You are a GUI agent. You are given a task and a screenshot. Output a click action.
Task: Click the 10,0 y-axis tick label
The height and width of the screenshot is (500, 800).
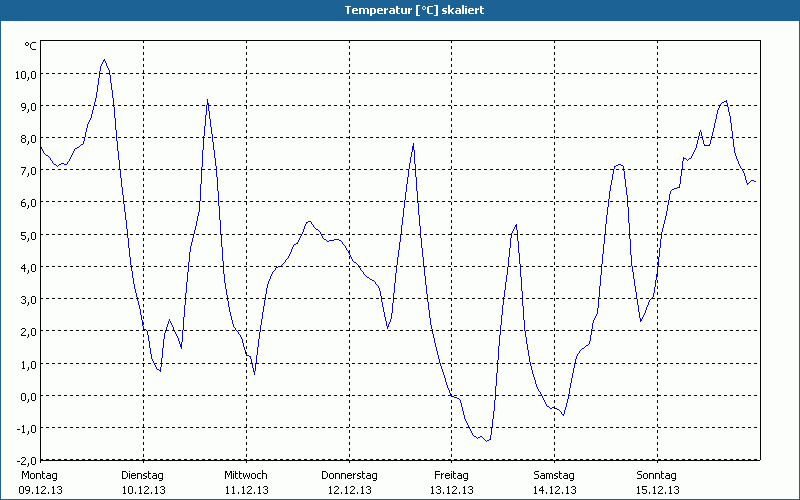26,74
